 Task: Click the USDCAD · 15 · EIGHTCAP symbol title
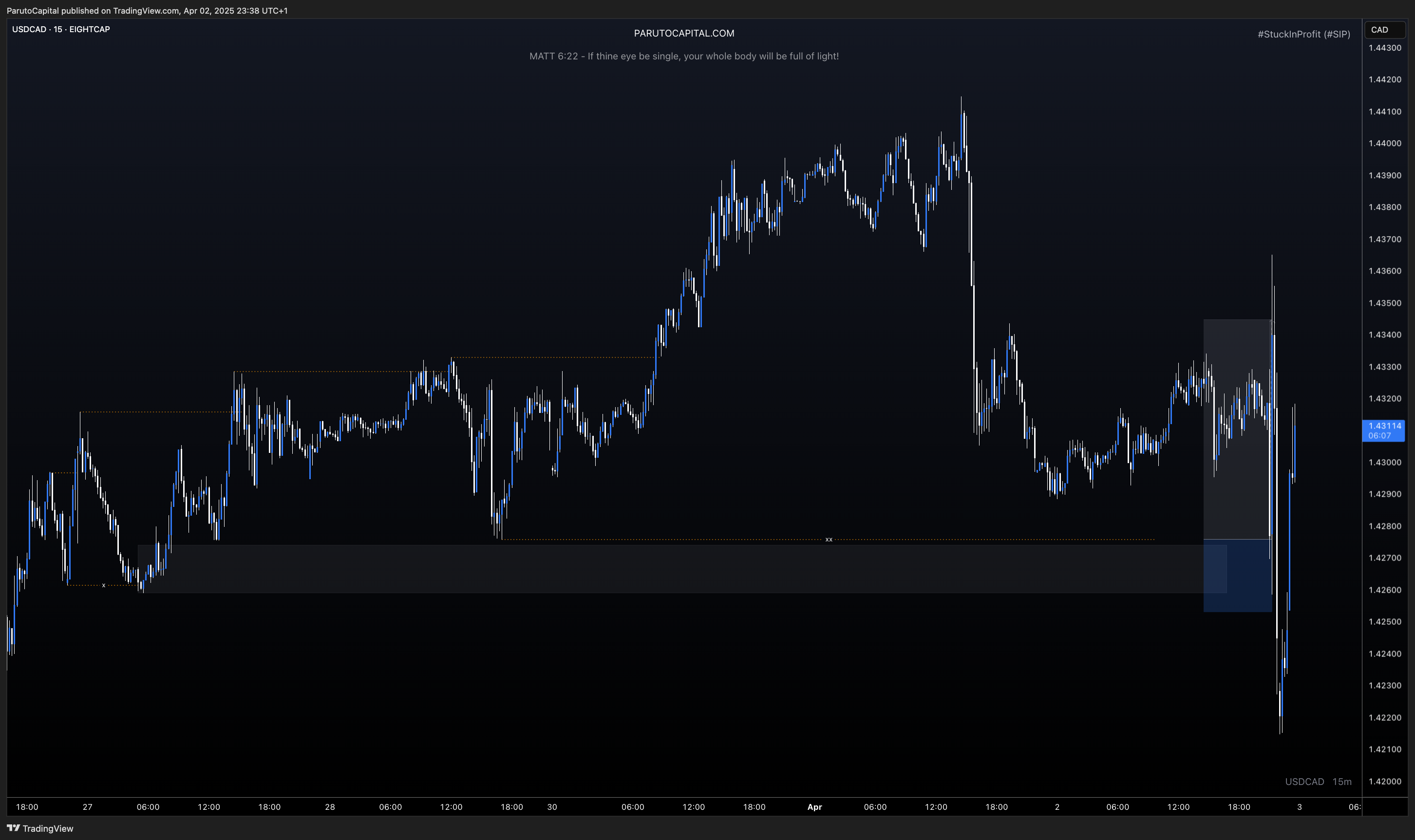click(x=61, y=29)
